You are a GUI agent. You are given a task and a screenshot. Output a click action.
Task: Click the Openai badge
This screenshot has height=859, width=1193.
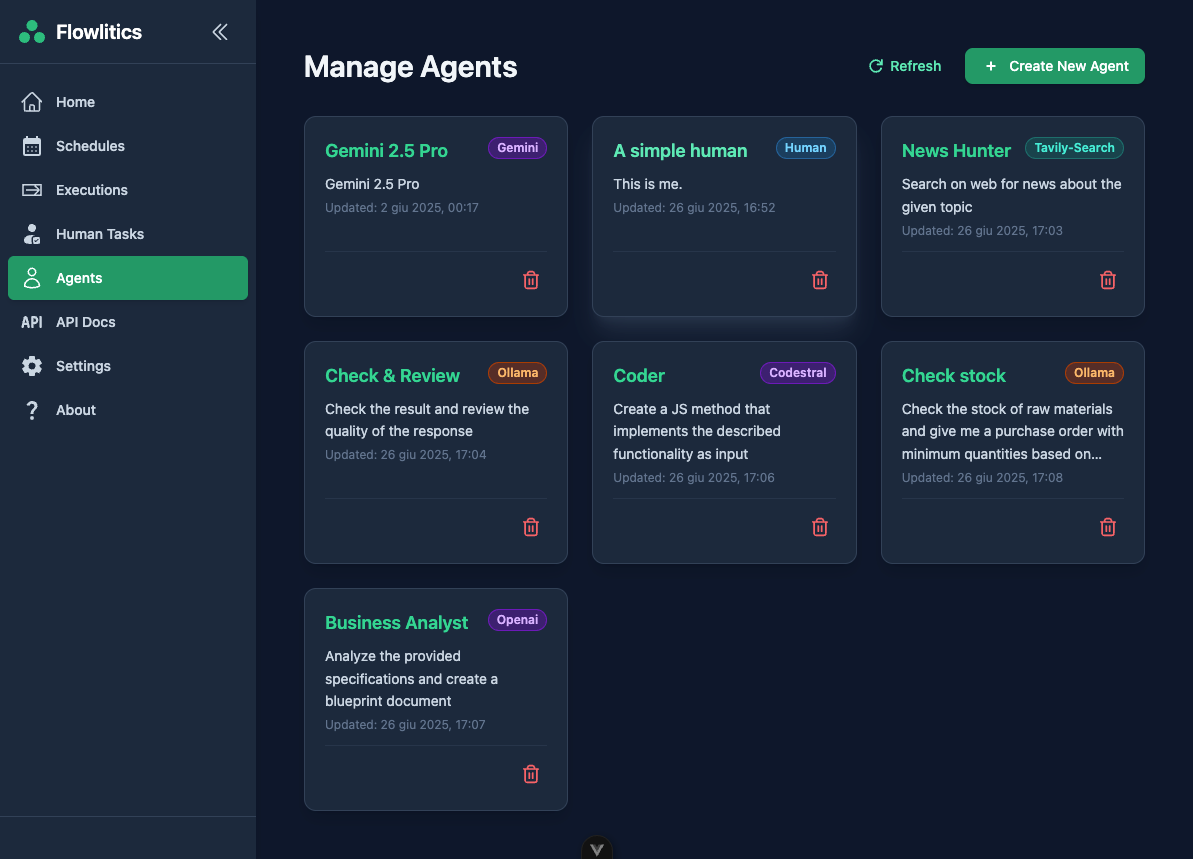click(x=517, y=619)
